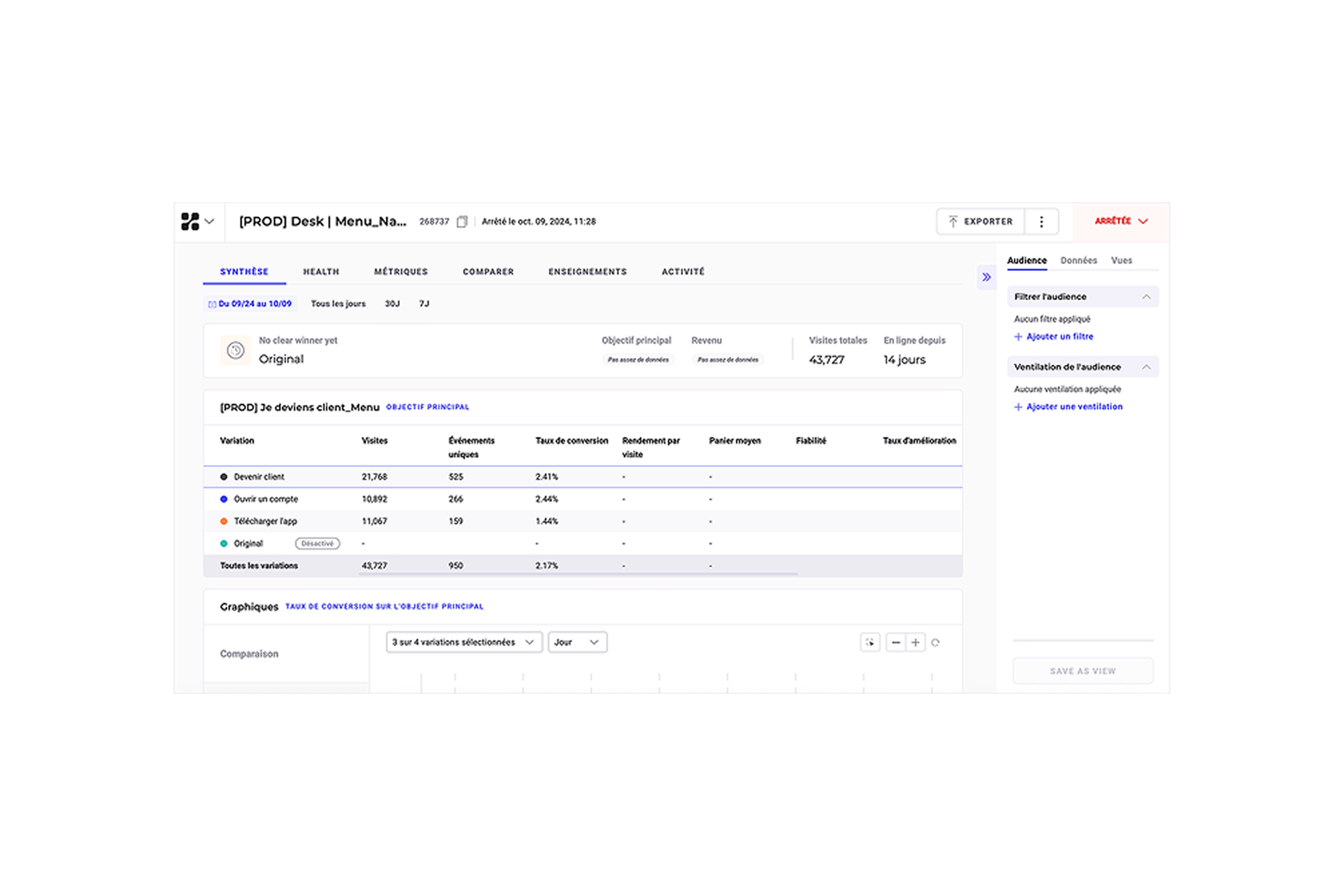The width and height of the screenshot is (1344, 896).
Task: Activate the chart area selection tool
Action: point(870,642)
